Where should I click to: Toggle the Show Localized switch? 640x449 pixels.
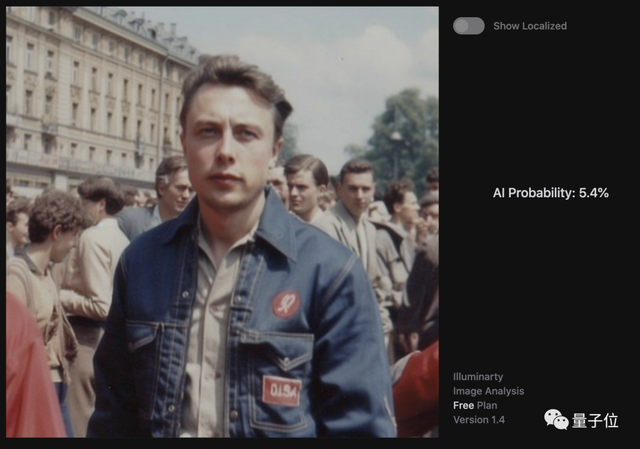point(468,26)
